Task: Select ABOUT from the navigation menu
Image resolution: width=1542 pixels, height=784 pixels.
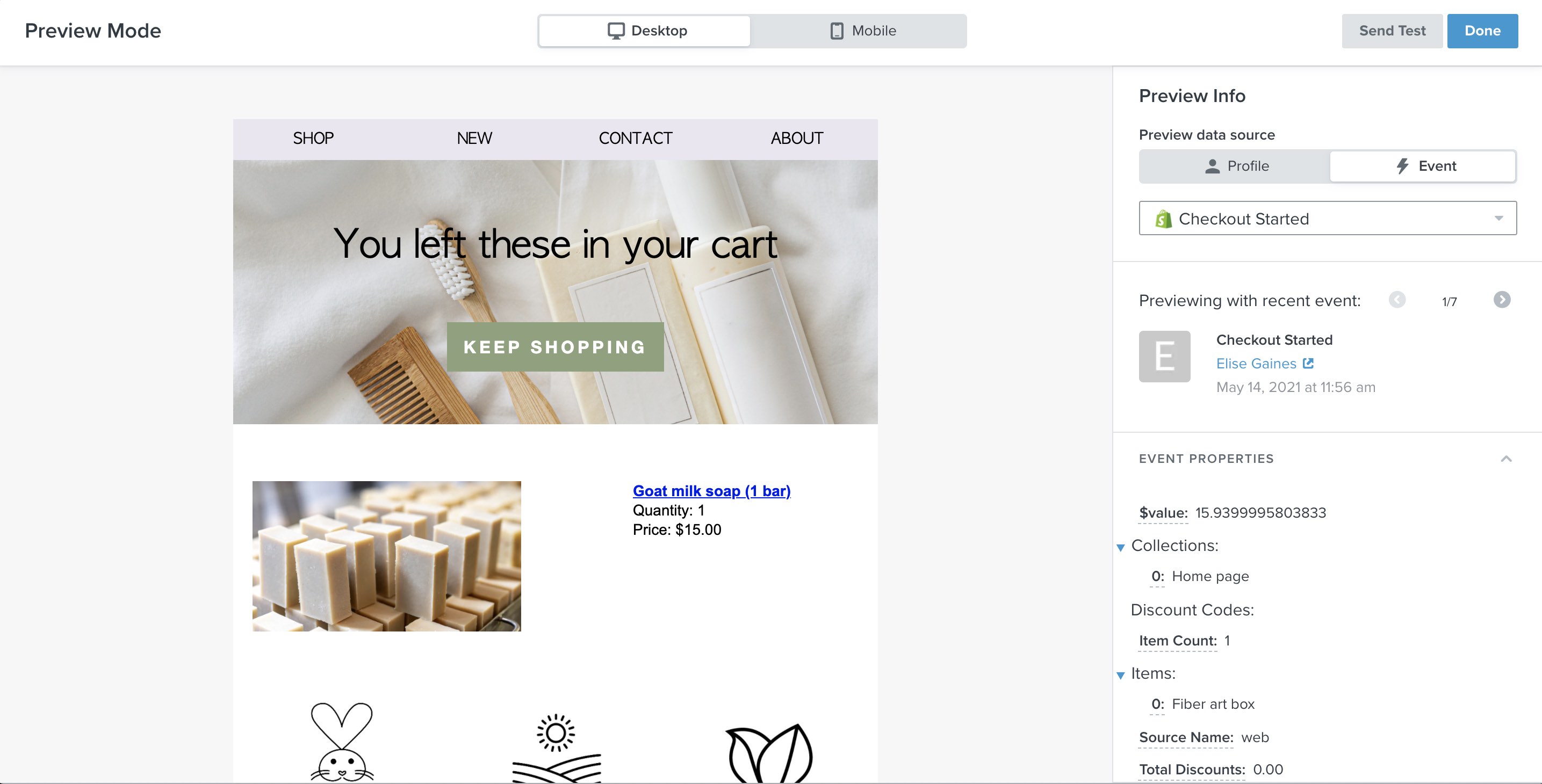Action: click(x=797, y=138)
